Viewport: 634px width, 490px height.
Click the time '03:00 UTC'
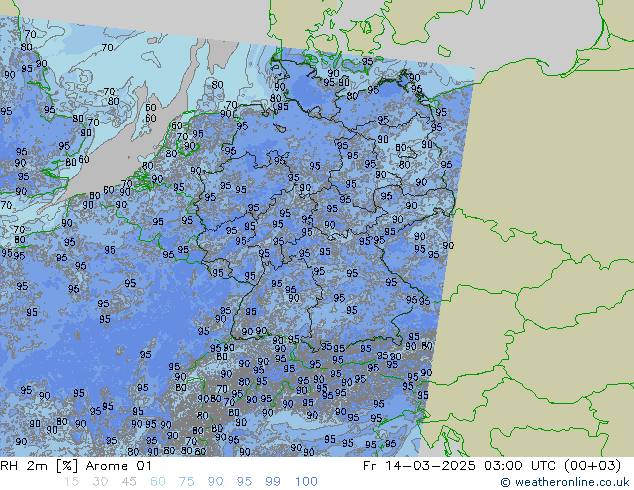[x=522, y=466]
